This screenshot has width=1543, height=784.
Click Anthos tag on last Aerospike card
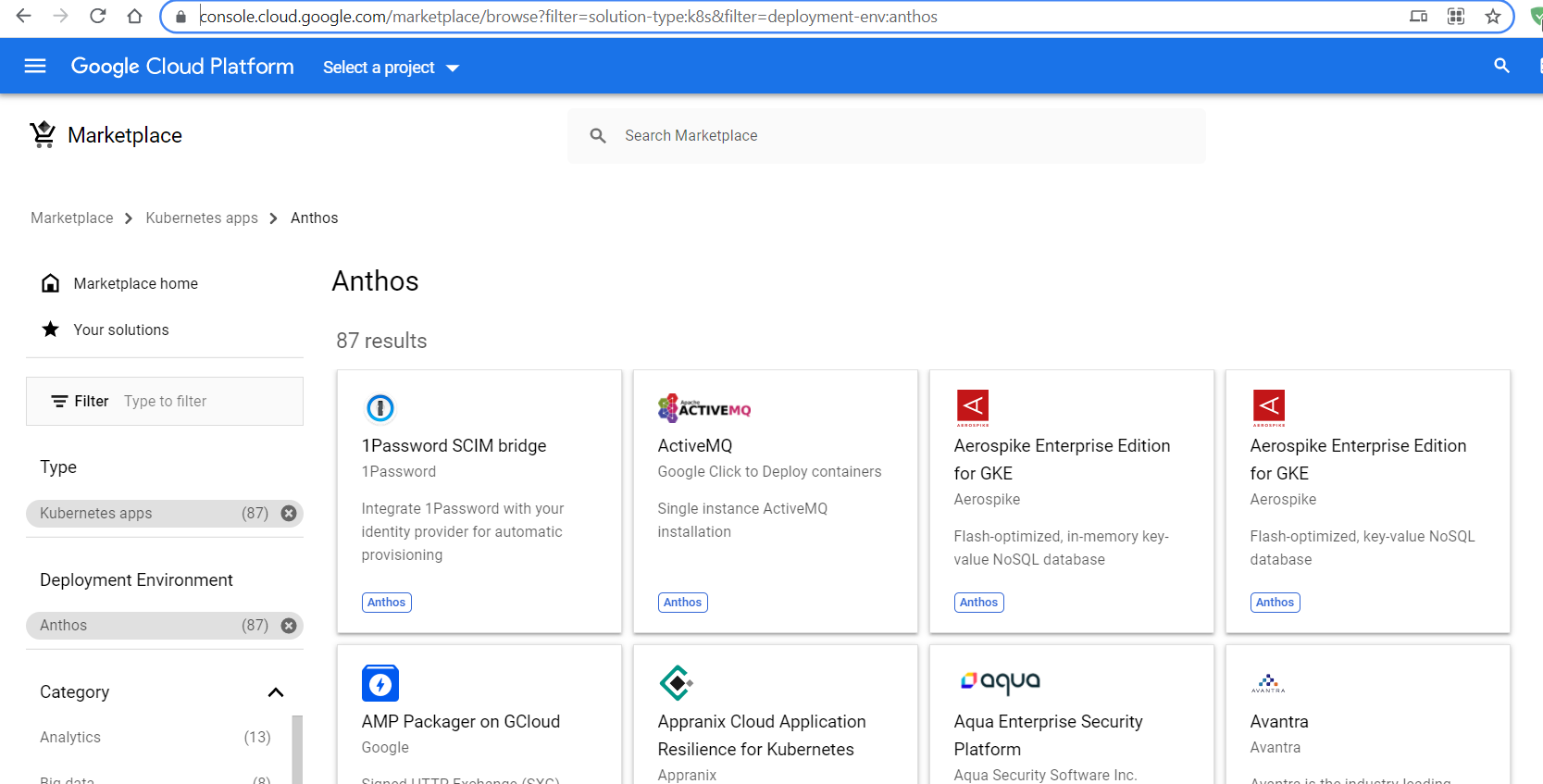(x=1275, y=603)
